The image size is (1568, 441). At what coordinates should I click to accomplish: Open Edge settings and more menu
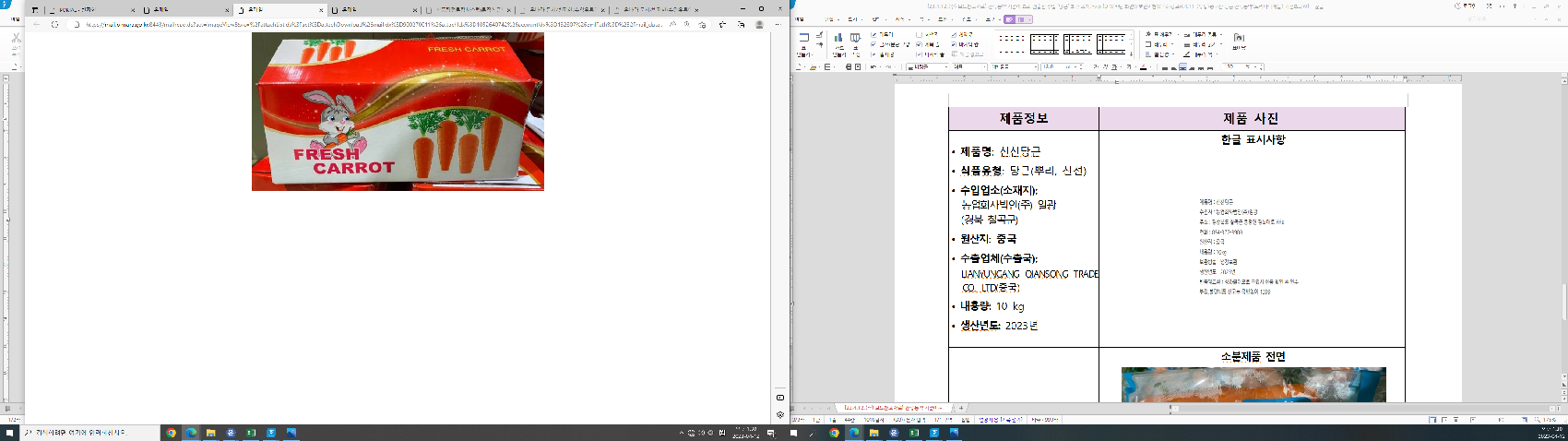click(777, 25)
